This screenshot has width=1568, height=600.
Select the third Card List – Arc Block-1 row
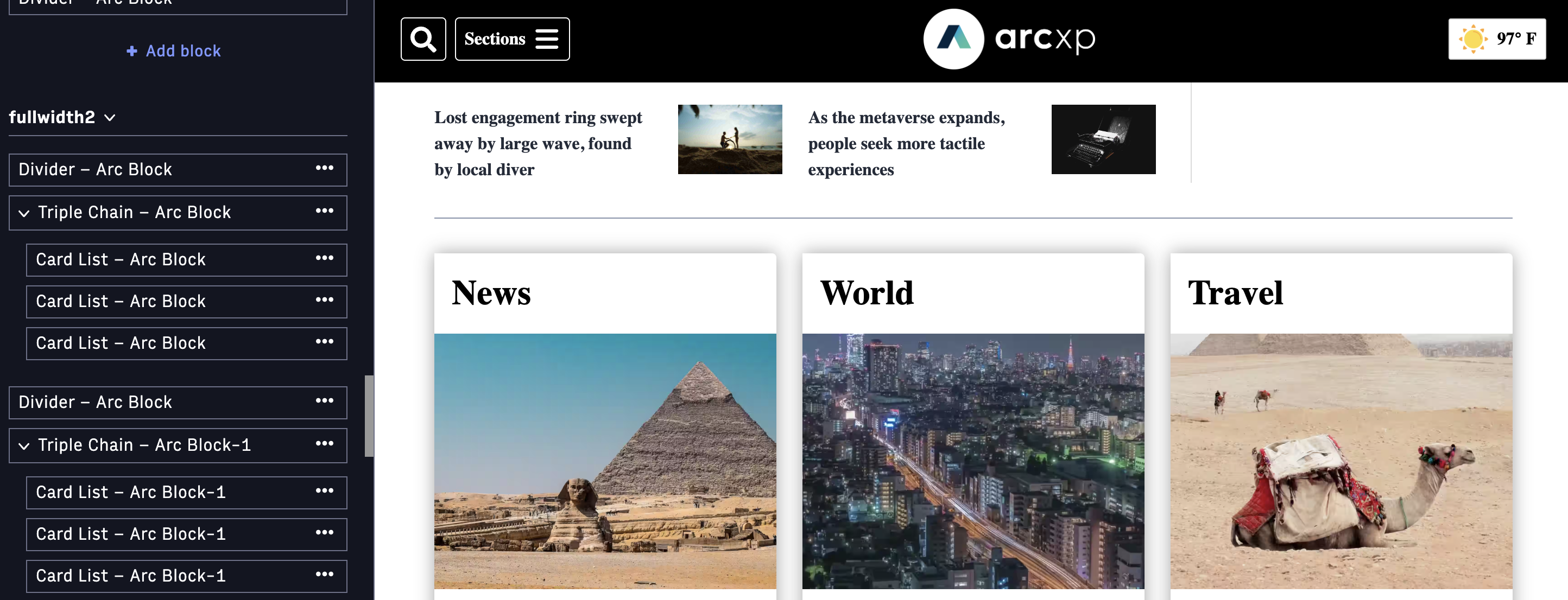[186, 576]
